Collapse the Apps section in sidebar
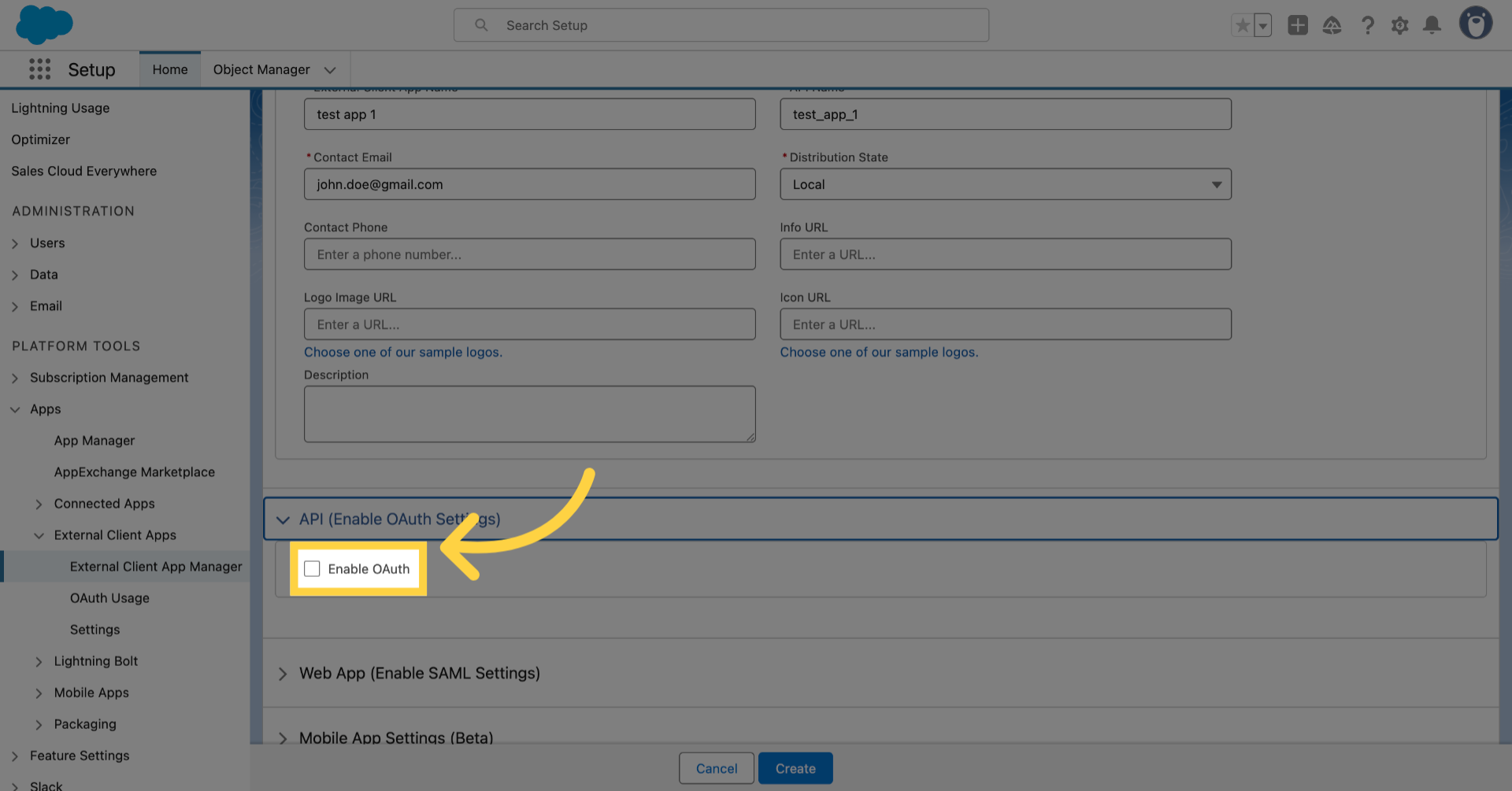This screenshot has width=1512, height=791. [x=14, y=408]
